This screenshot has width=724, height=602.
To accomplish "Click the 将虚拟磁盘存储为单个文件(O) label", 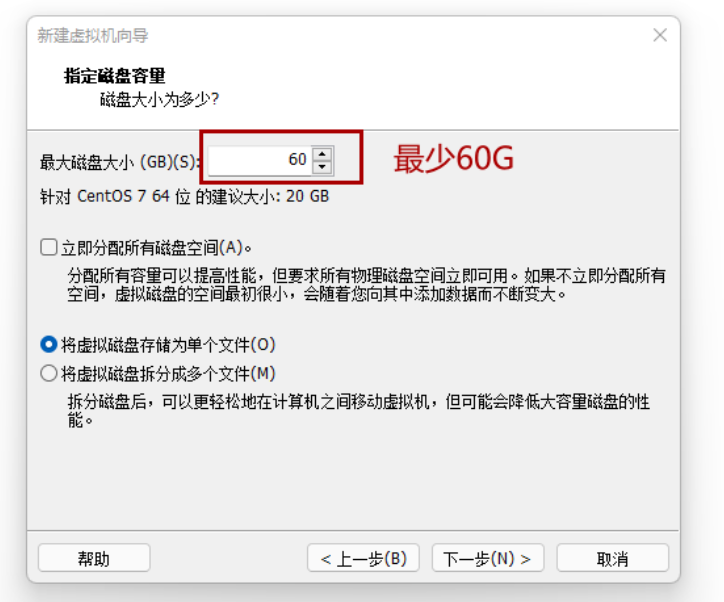I will [x=169, y=345].
